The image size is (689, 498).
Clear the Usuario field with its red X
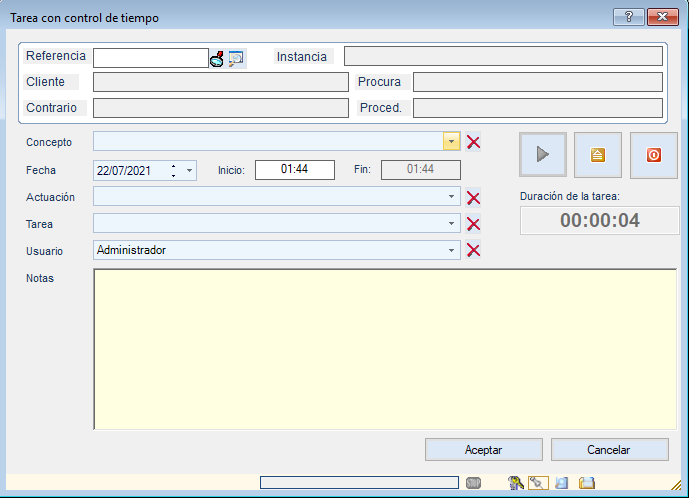click(x=474, y=250)
